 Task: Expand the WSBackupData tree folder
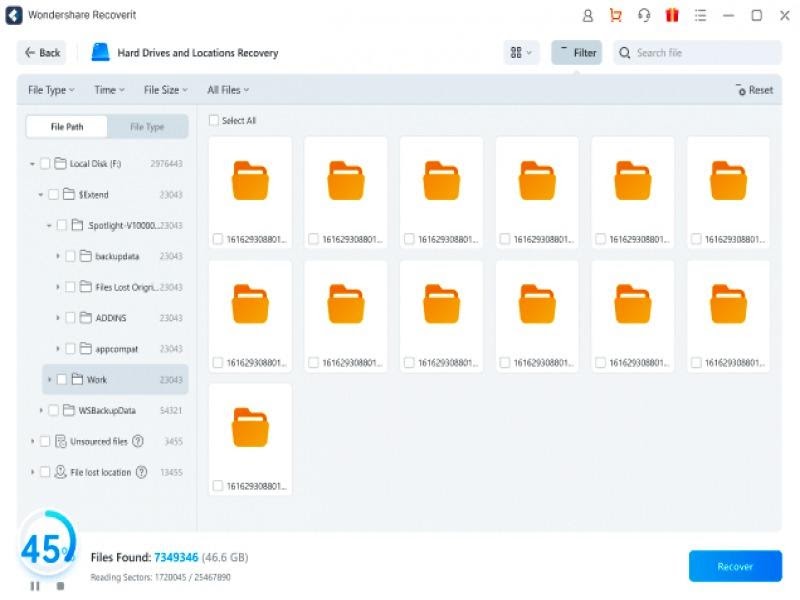pyautogui.click(x=41, y=410)
